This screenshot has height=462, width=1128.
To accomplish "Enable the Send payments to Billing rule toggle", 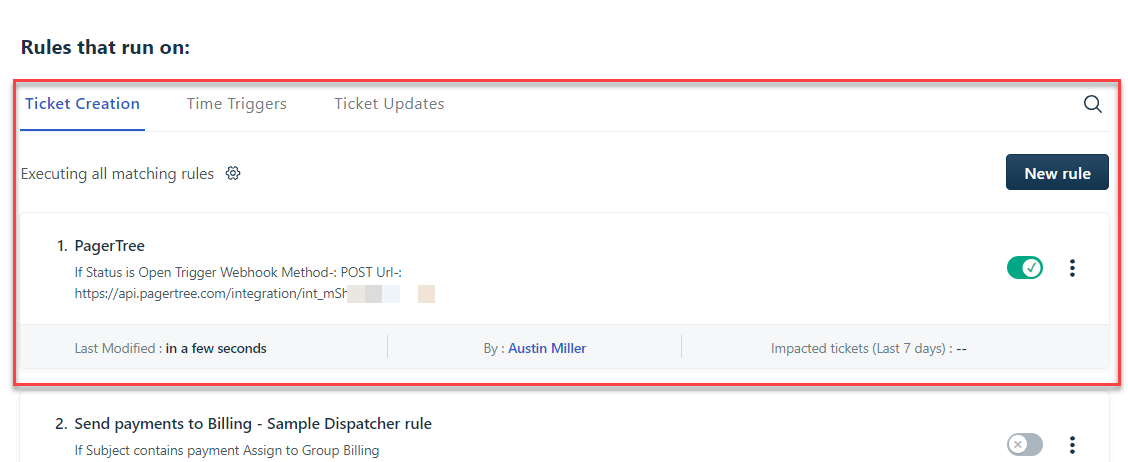I will [1024, 444].
